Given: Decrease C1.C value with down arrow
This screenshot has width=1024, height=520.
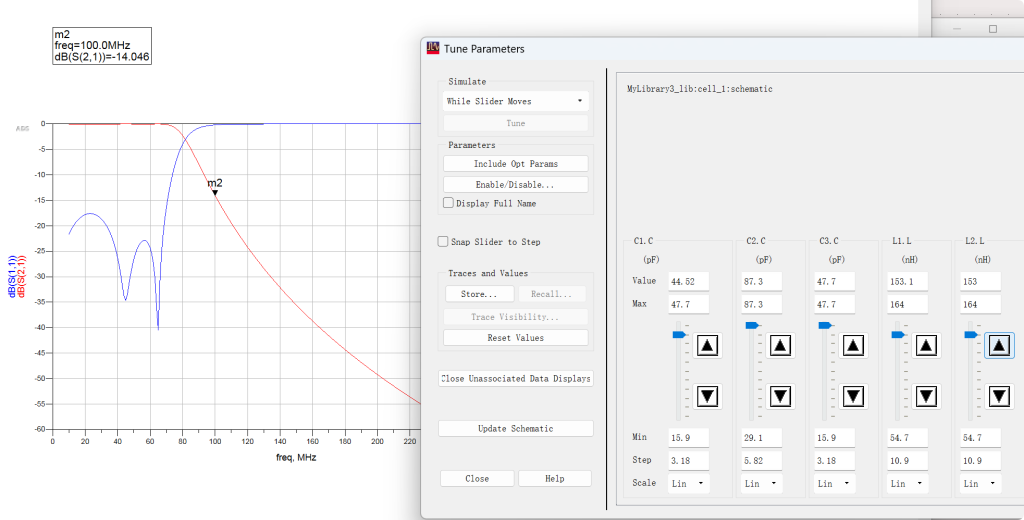Looking at the screenshot, I should (707, 396).
